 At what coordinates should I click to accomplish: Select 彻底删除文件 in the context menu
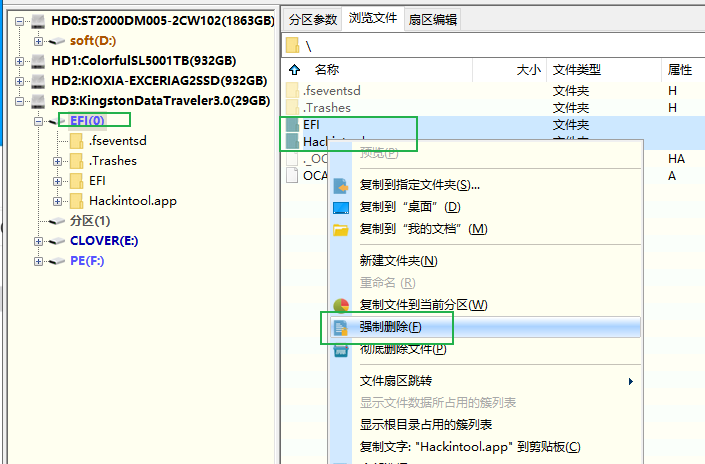click(x=402, y=349)
